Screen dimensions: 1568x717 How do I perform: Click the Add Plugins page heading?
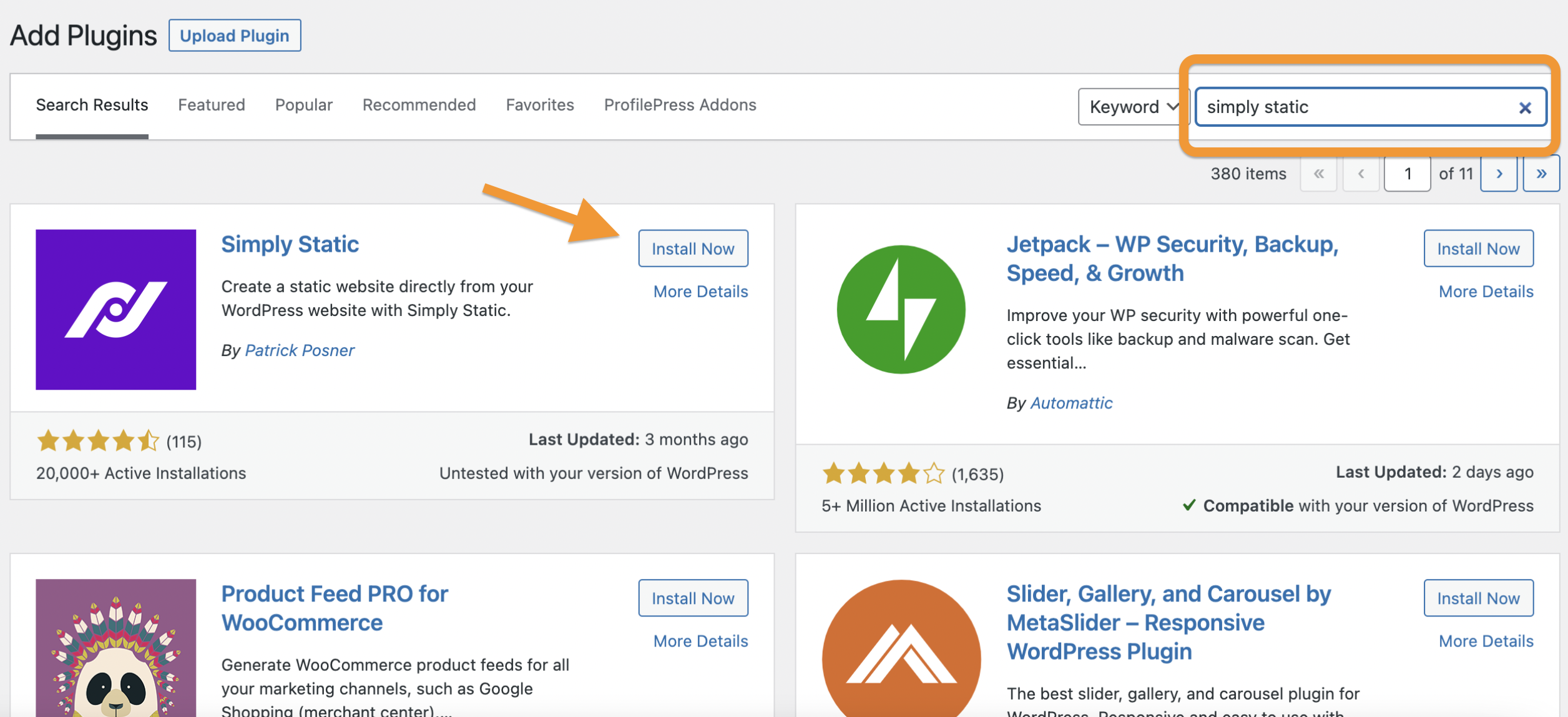84,36
